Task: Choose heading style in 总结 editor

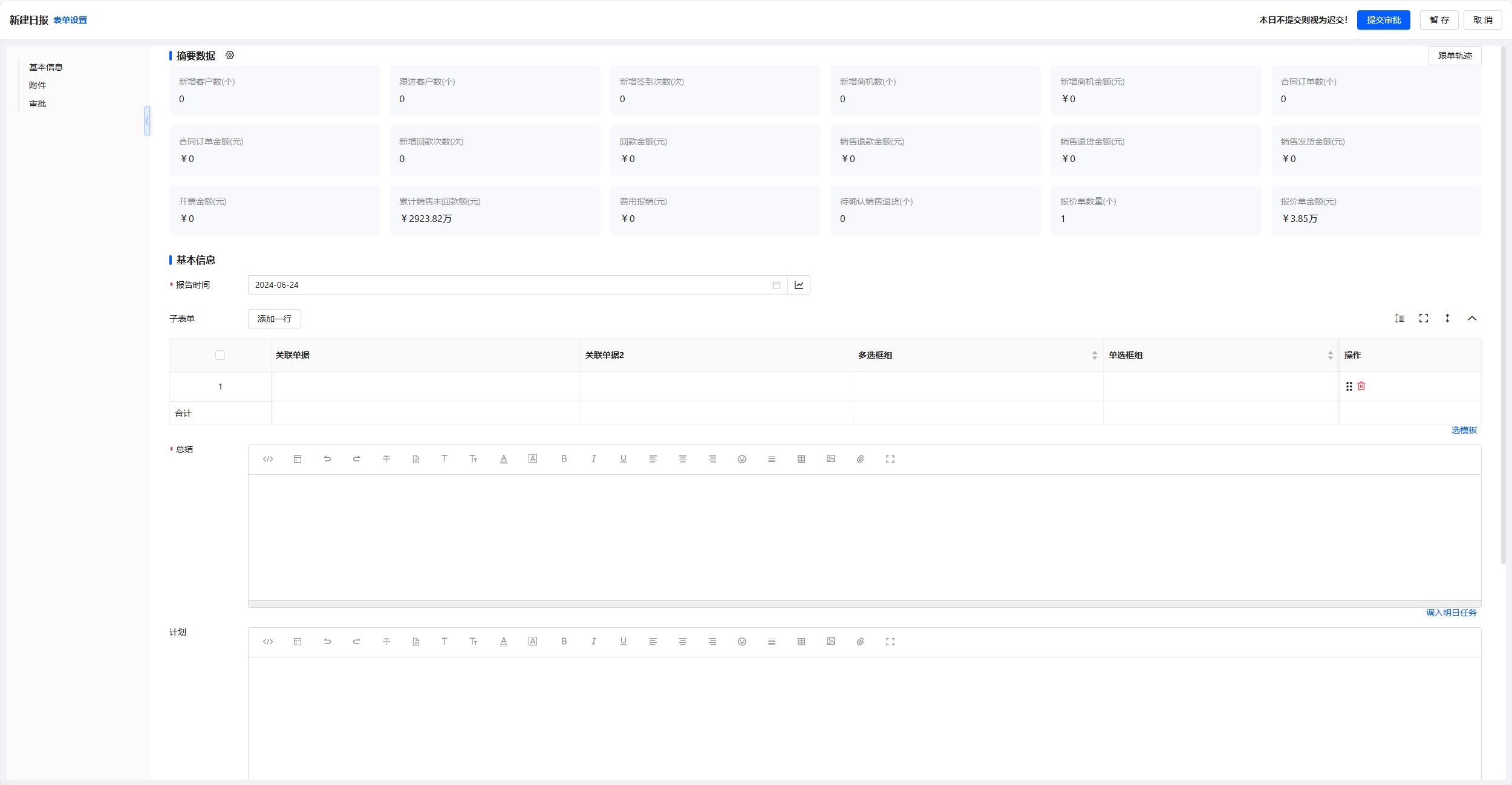Action: tap(445, 459)
